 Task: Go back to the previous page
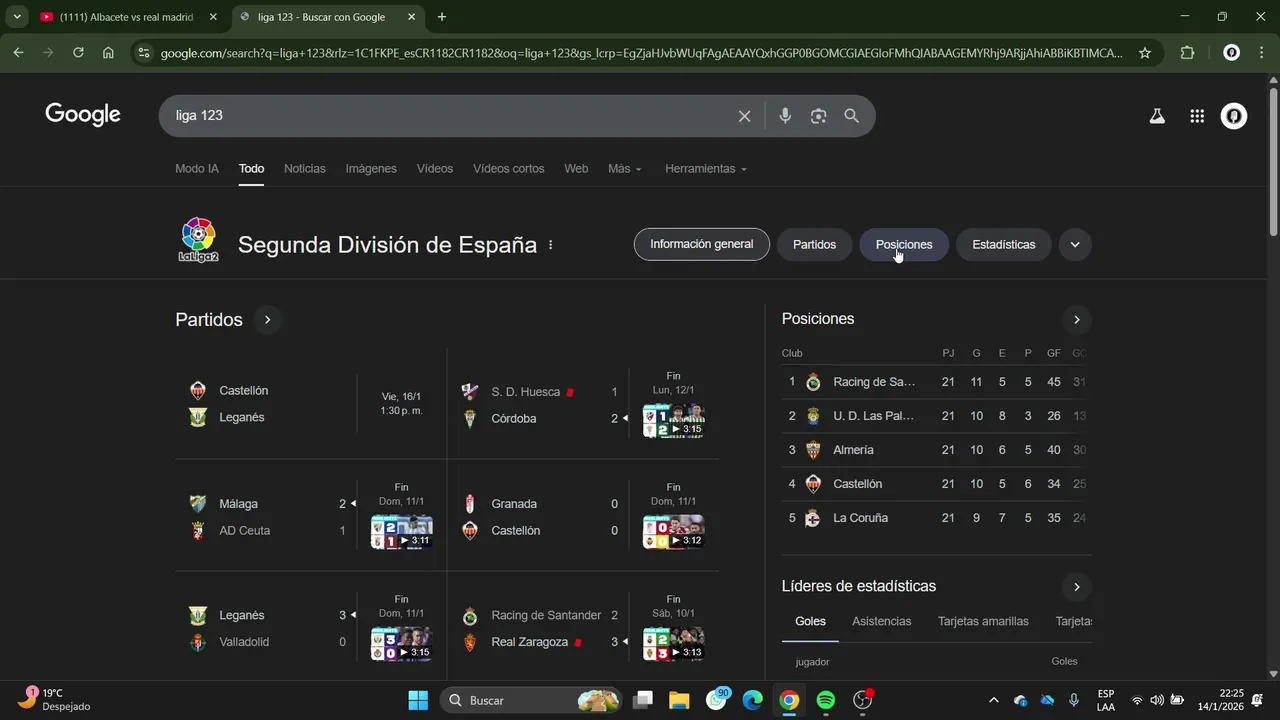coord(18,53)
